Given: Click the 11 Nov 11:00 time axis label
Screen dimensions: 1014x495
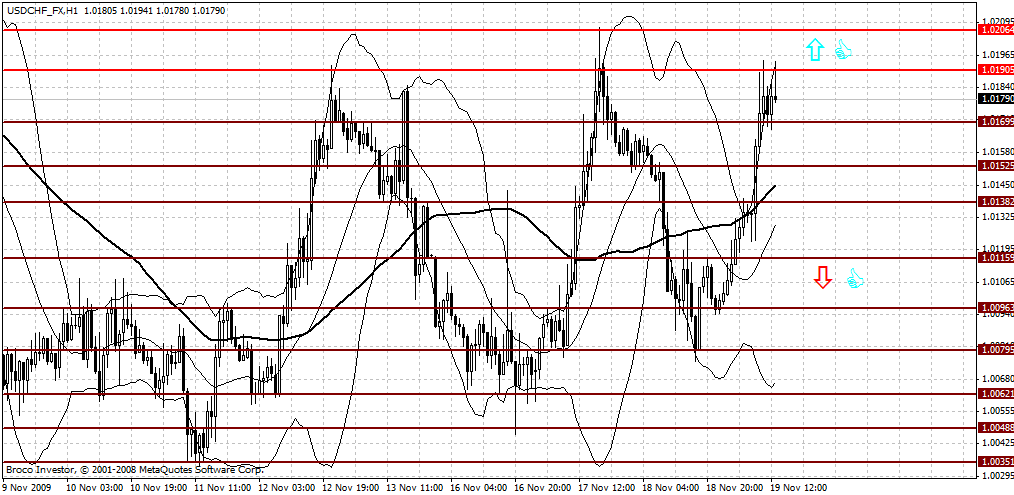Looking at the screenshot, I should coord(222,487).
